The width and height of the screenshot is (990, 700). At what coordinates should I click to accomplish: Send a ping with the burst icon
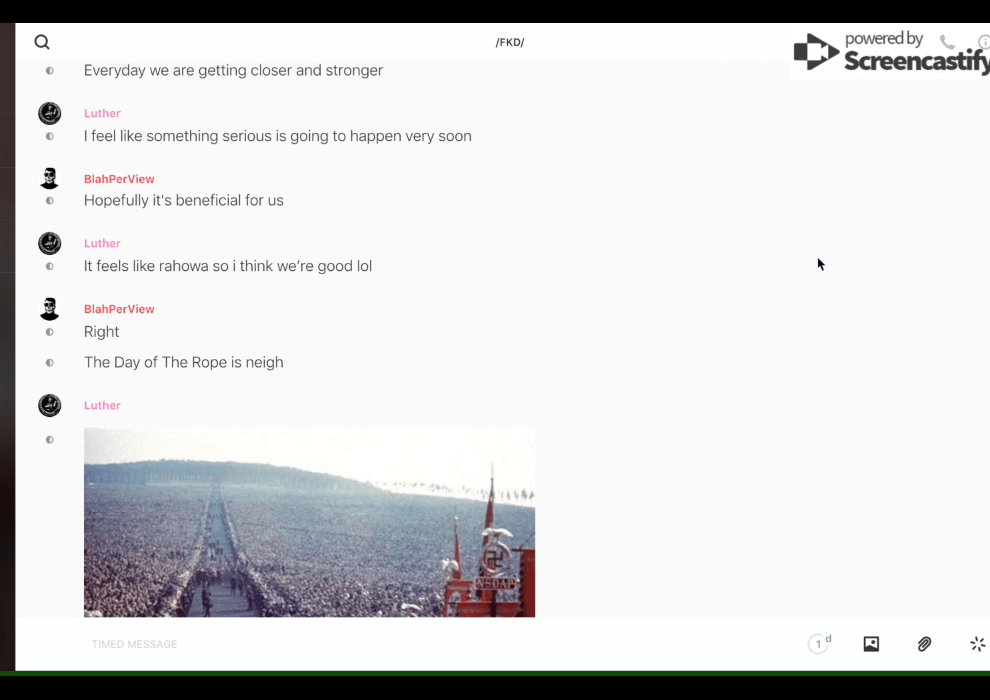[977, 644]
